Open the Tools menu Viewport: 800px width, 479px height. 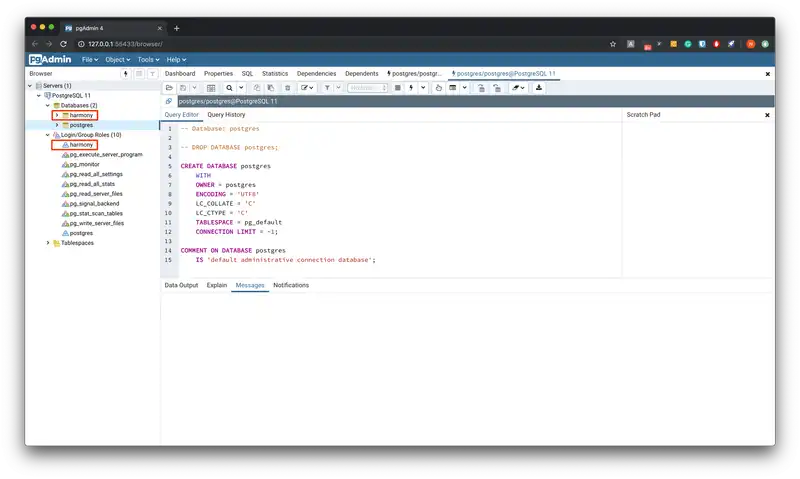(x=148, y=60)
